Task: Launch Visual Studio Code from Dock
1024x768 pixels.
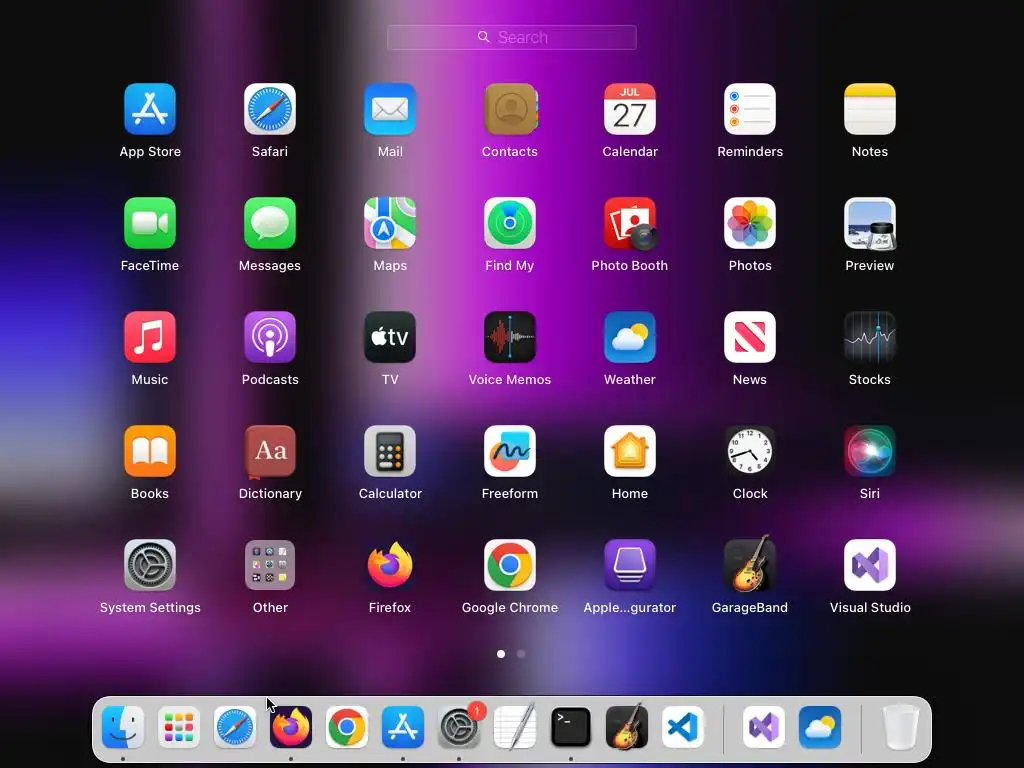Action: click(683, 727)
